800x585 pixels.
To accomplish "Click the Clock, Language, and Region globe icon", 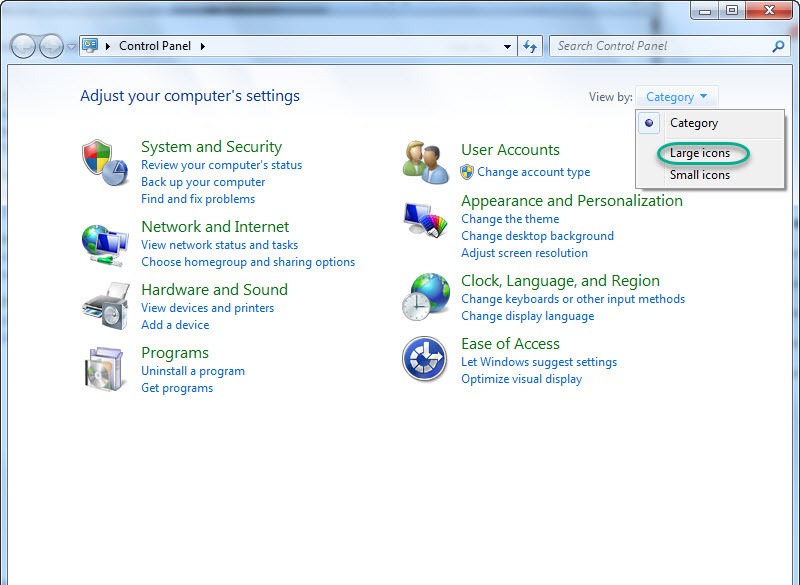I will (426, 297).
